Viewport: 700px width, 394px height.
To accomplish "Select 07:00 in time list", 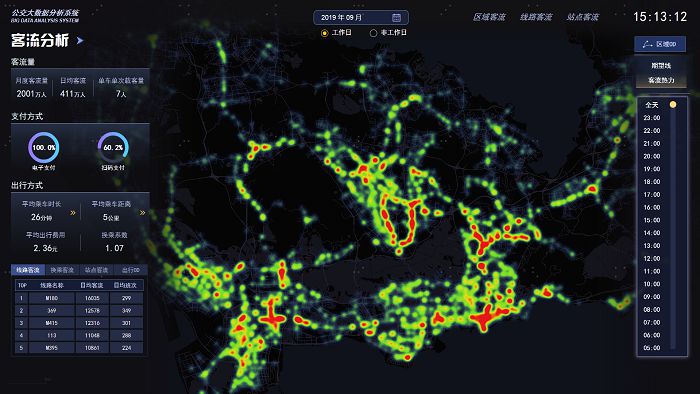I will pyautogui.click(x=652, y=323).
